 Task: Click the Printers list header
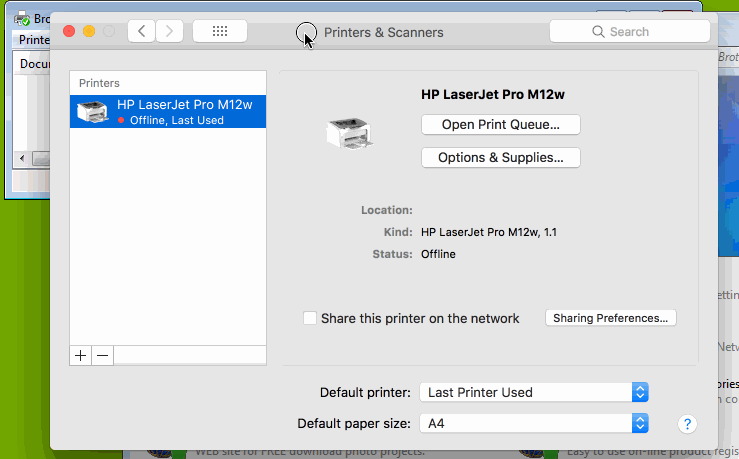coord(99,83)
